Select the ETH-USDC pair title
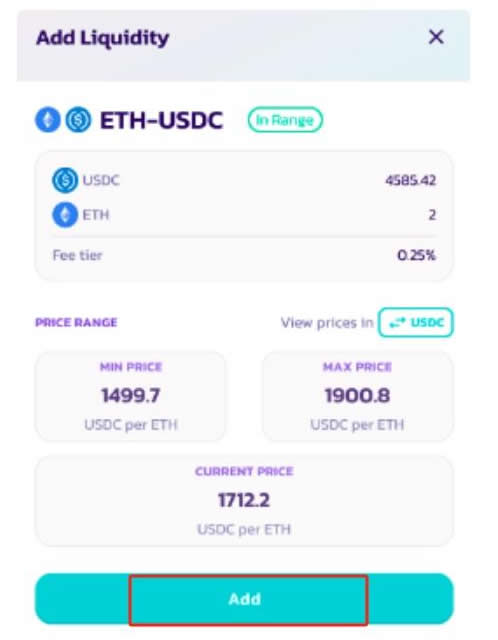Viewport: 498px width, 640px height. coord(162,120)
